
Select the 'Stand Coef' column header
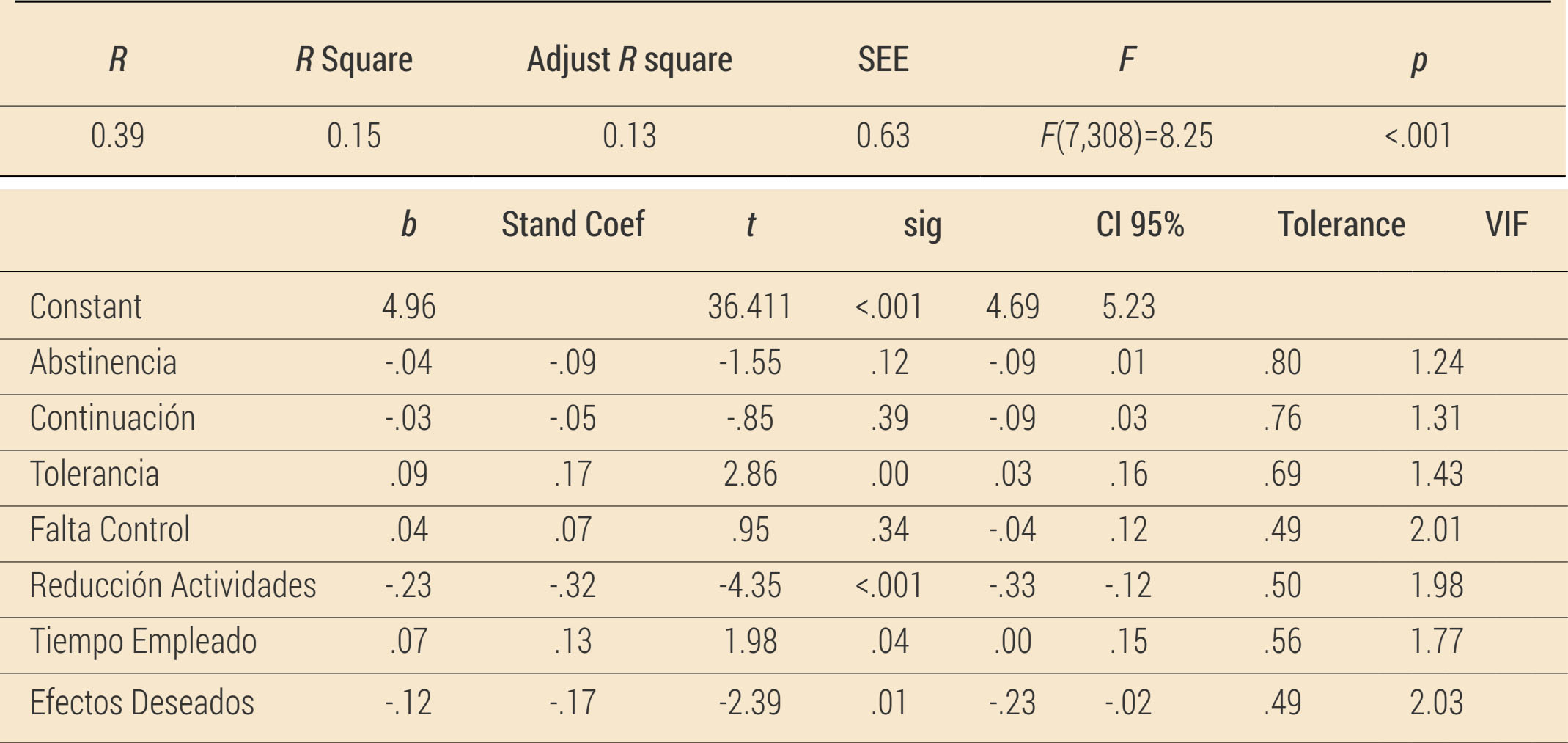click(x=573, y=224)
